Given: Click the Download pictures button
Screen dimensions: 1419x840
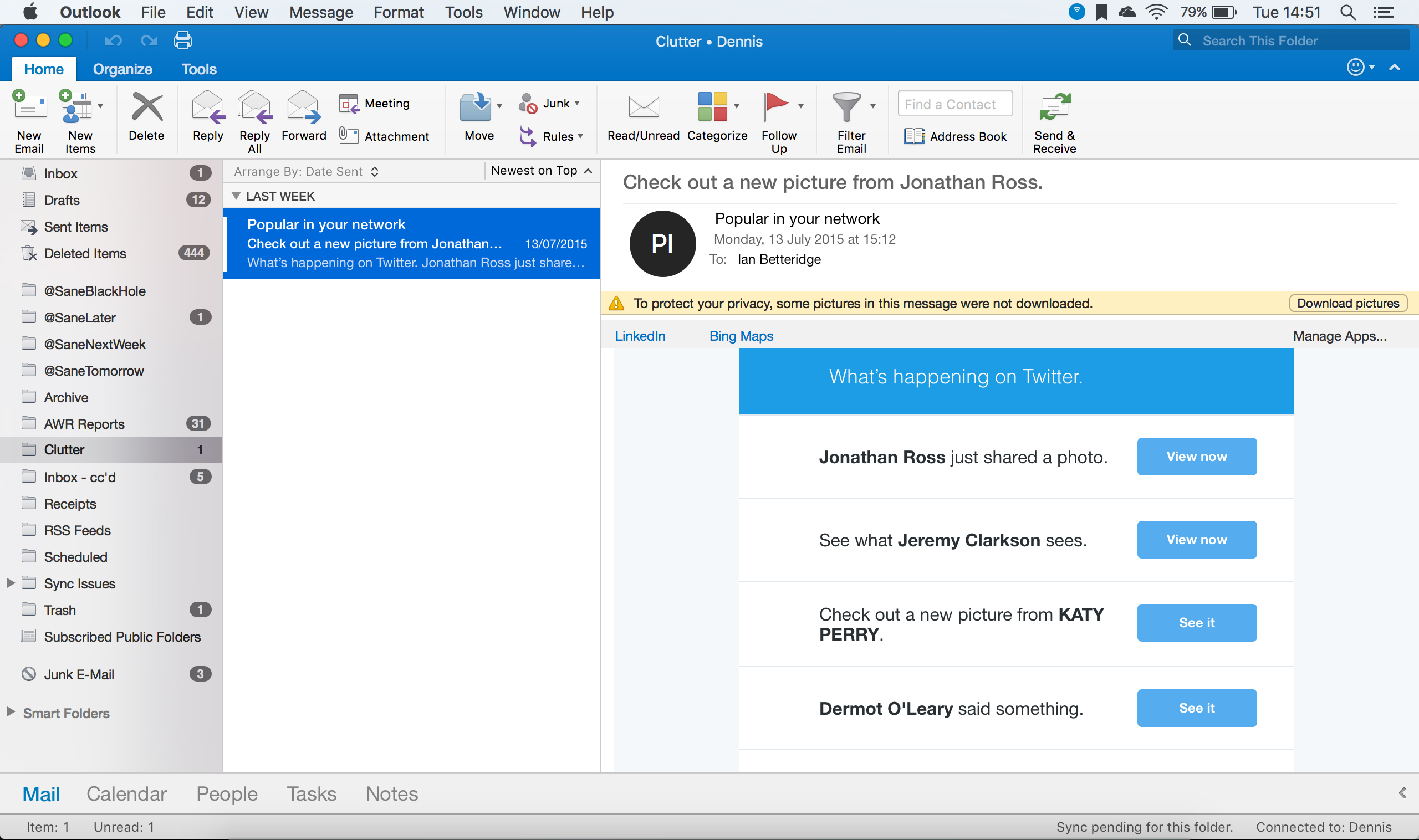Looking at the screenshot, I should (x=1348, y=303).
